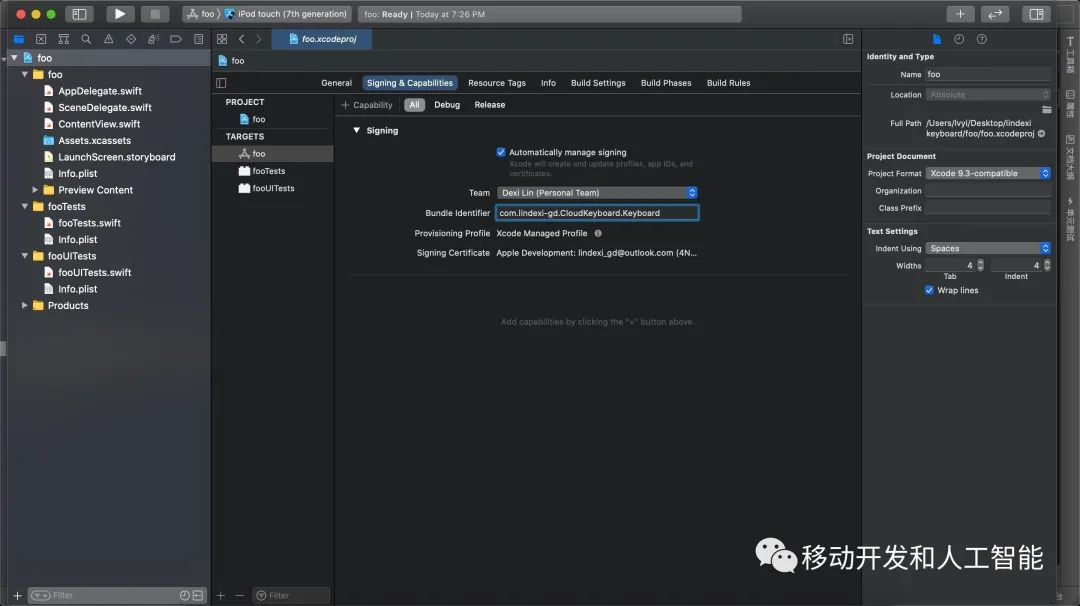Collapse the fooTests folder

(25, 206)
